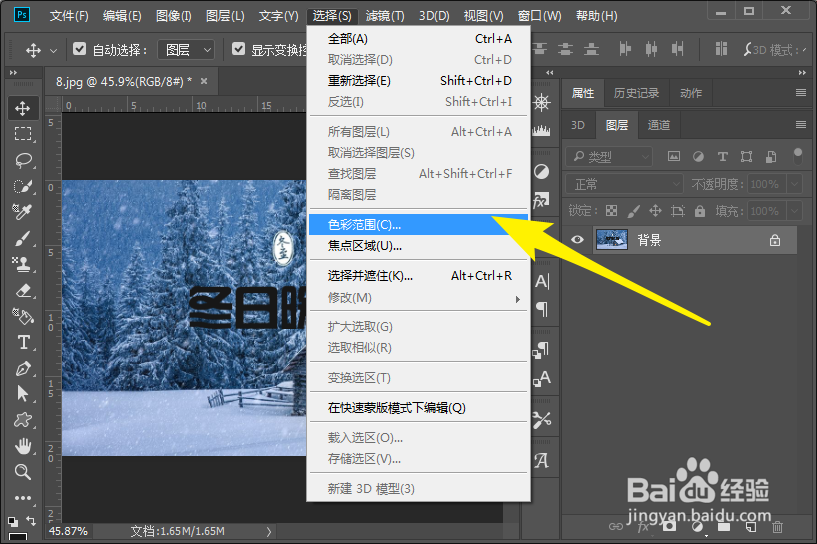The width and height of the screenshot is (817, 544).
Task: Open the Glyphs panel icon
Action: [x=541, y=460]
